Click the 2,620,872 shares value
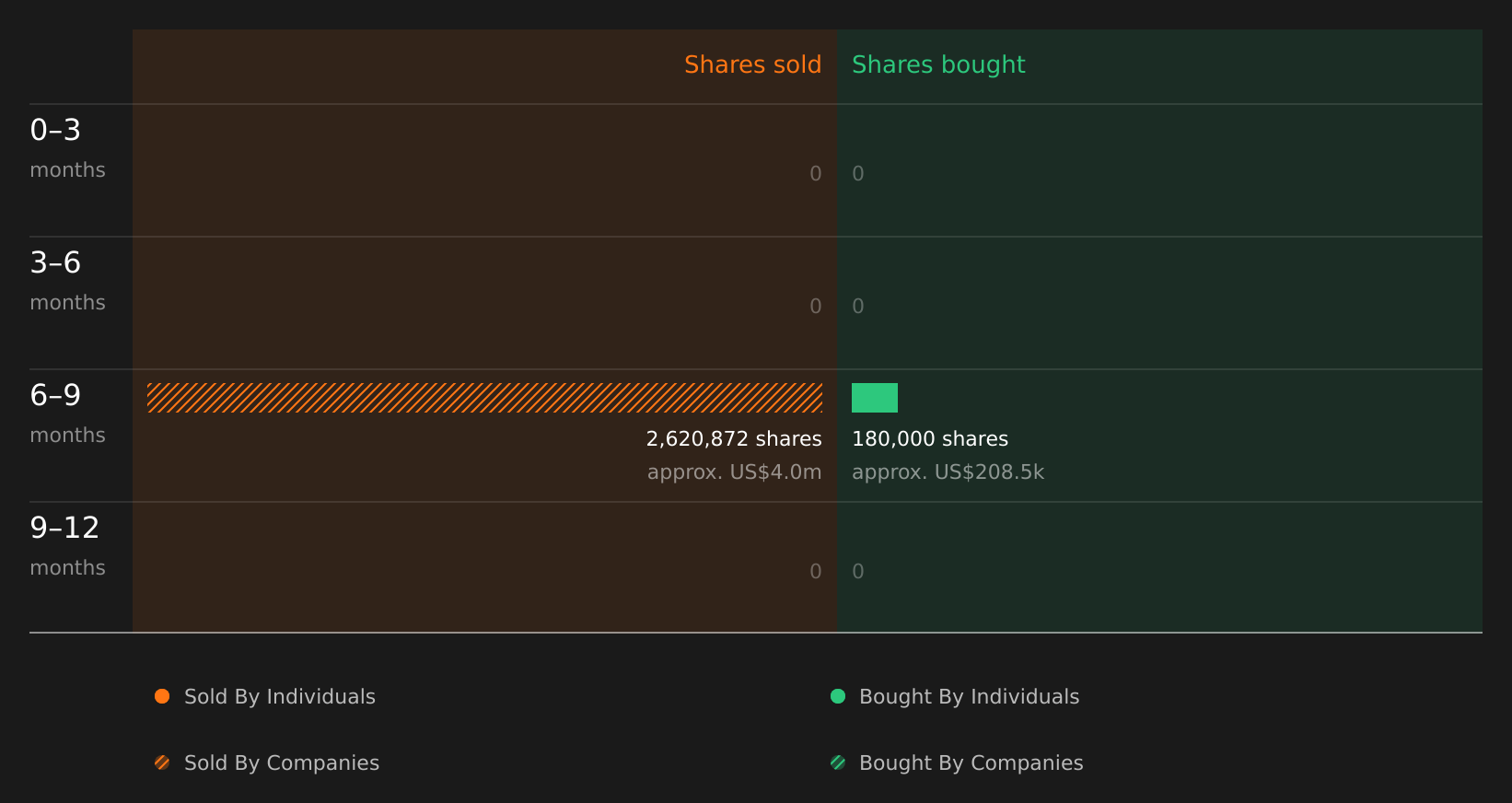The image size is (1512, 803). 734,439
